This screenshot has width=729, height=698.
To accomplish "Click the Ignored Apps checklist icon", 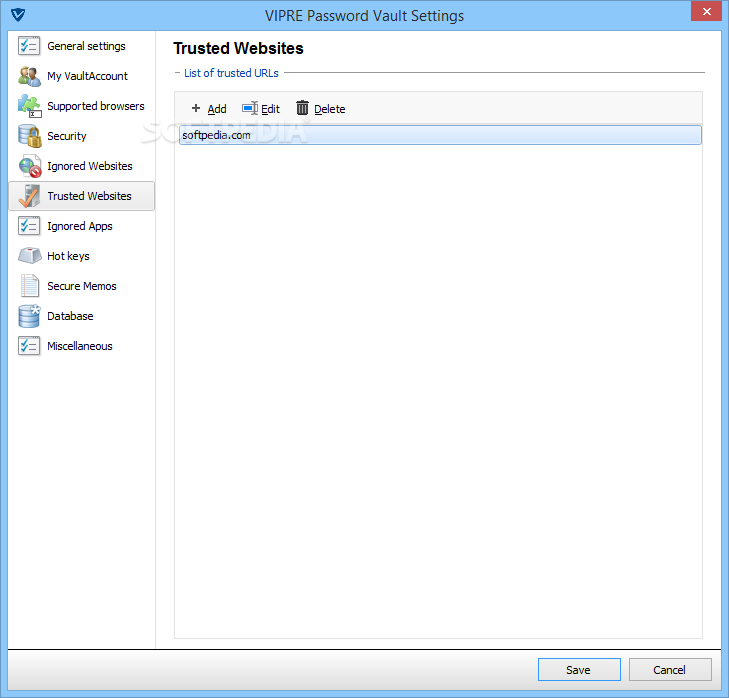I will click(x=29, y=226).
